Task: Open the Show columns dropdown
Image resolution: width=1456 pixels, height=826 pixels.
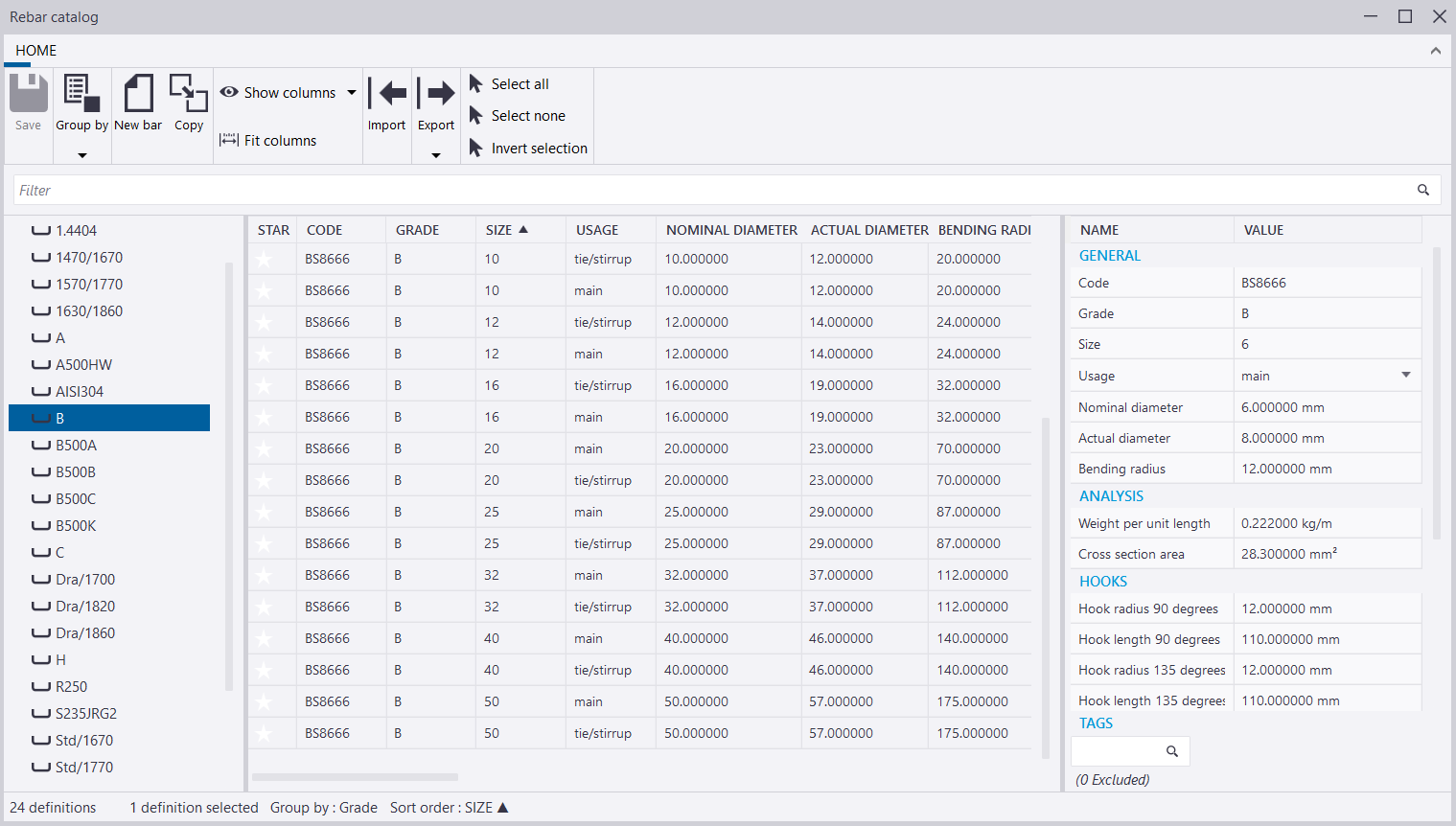Action: pos(352,93)
